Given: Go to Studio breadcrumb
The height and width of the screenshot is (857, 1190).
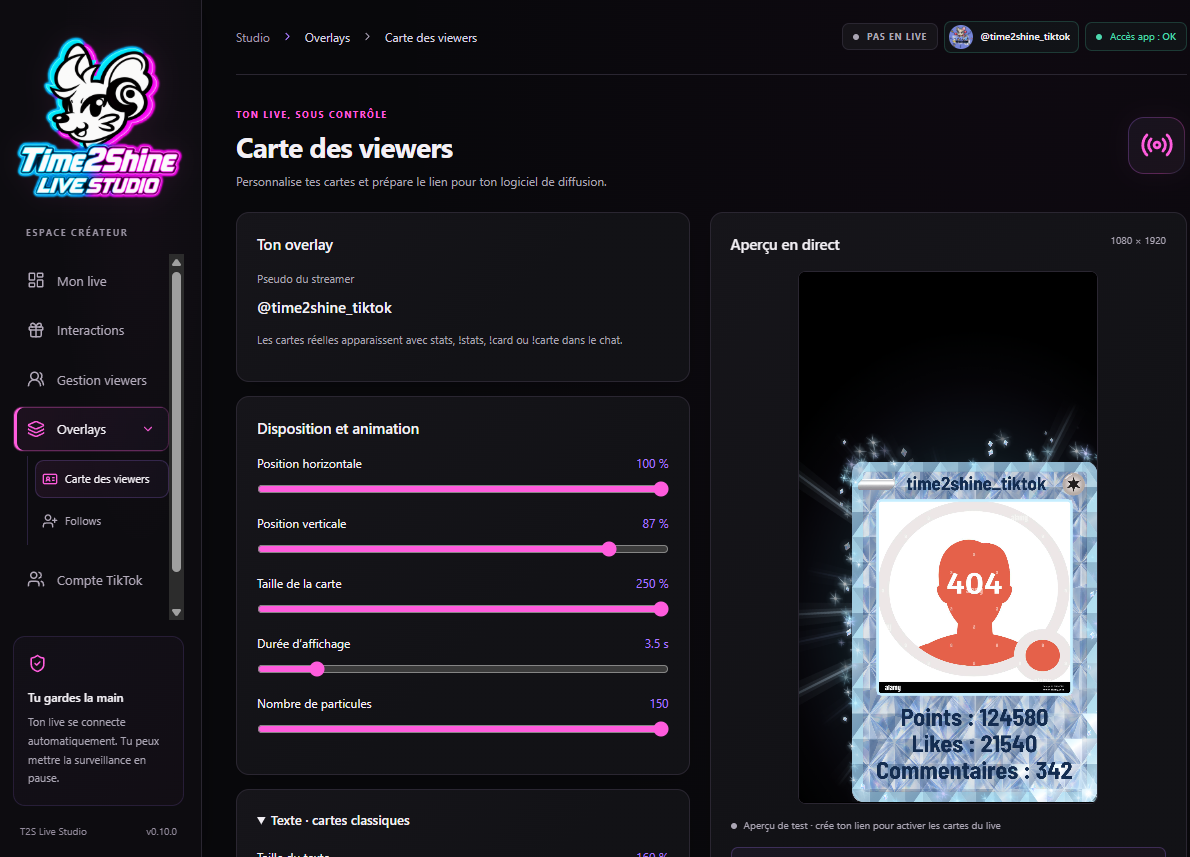Looking at the screenshot, I should pyautogui.click(x=253, y=38).
